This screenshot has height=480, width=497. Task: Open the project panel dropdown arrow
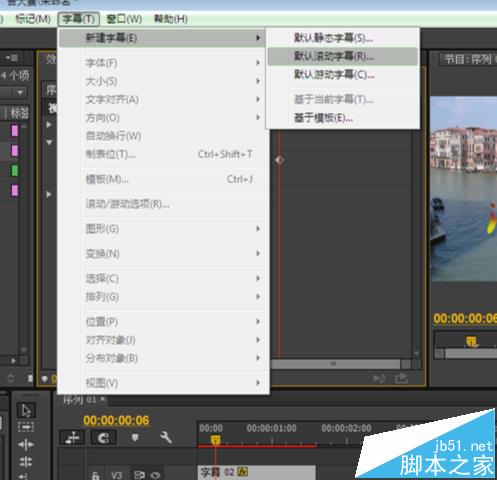coord(20,92)
